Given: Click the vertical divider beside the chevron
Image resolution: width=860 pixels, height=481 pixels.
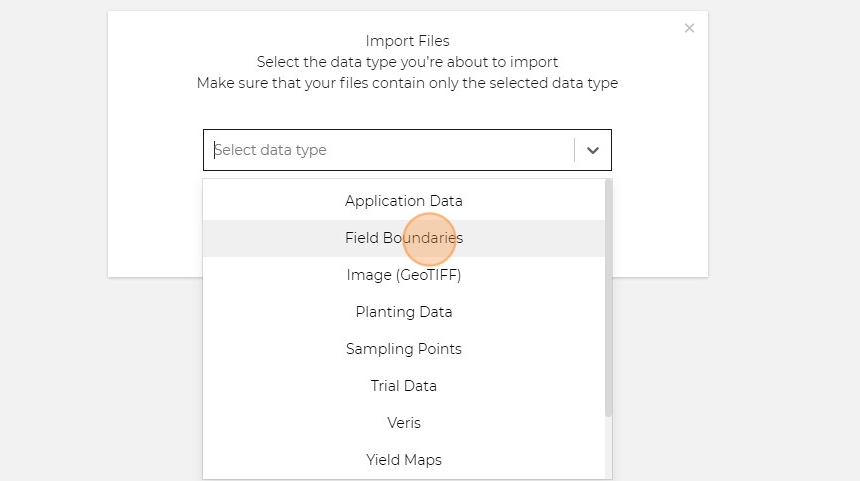Looking at the screenshot, I should coord(575,150).
